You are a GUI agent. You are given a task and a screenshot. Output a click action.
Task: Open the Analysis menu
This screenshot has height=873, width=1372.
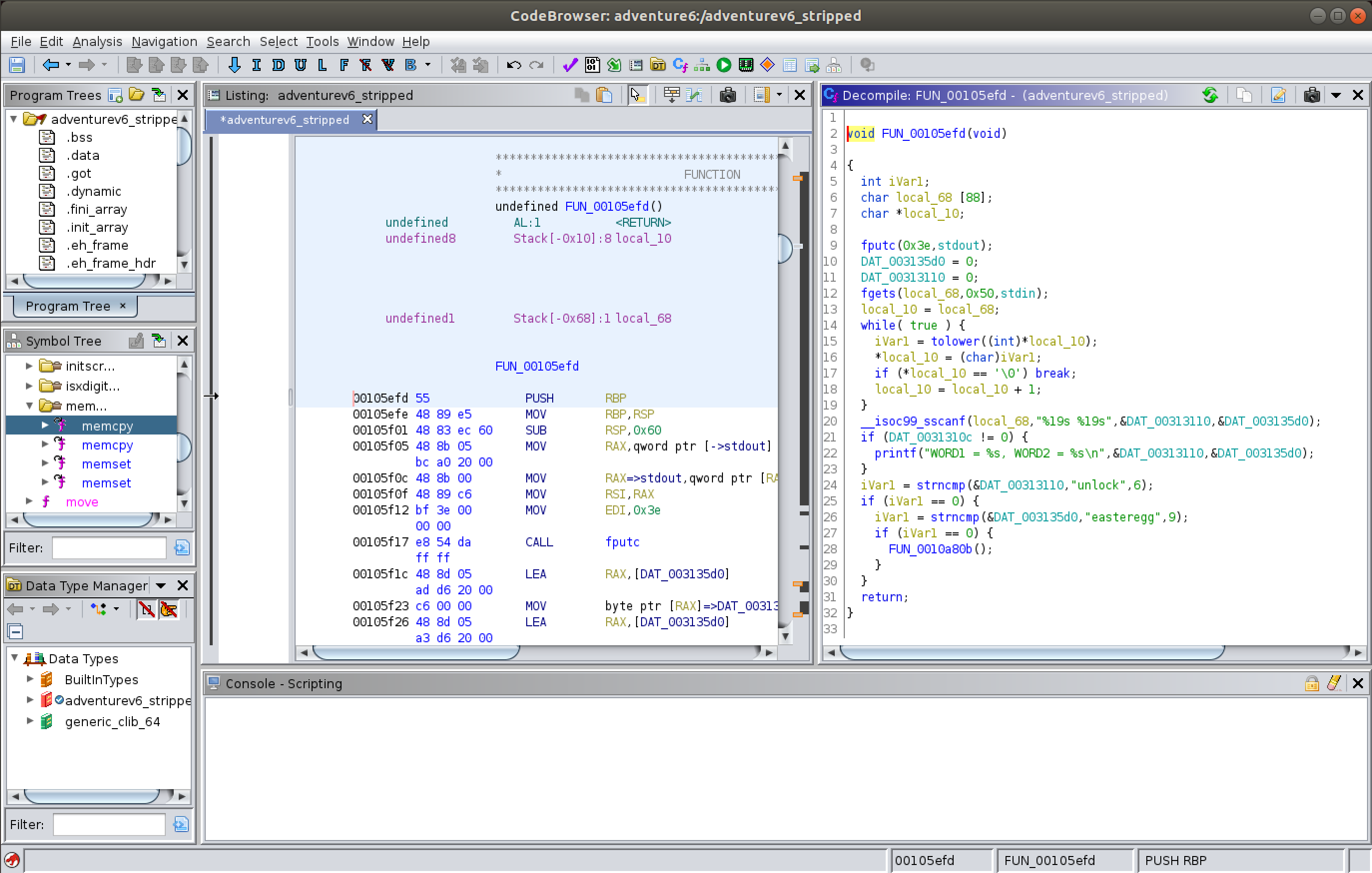tap(97, 41)
